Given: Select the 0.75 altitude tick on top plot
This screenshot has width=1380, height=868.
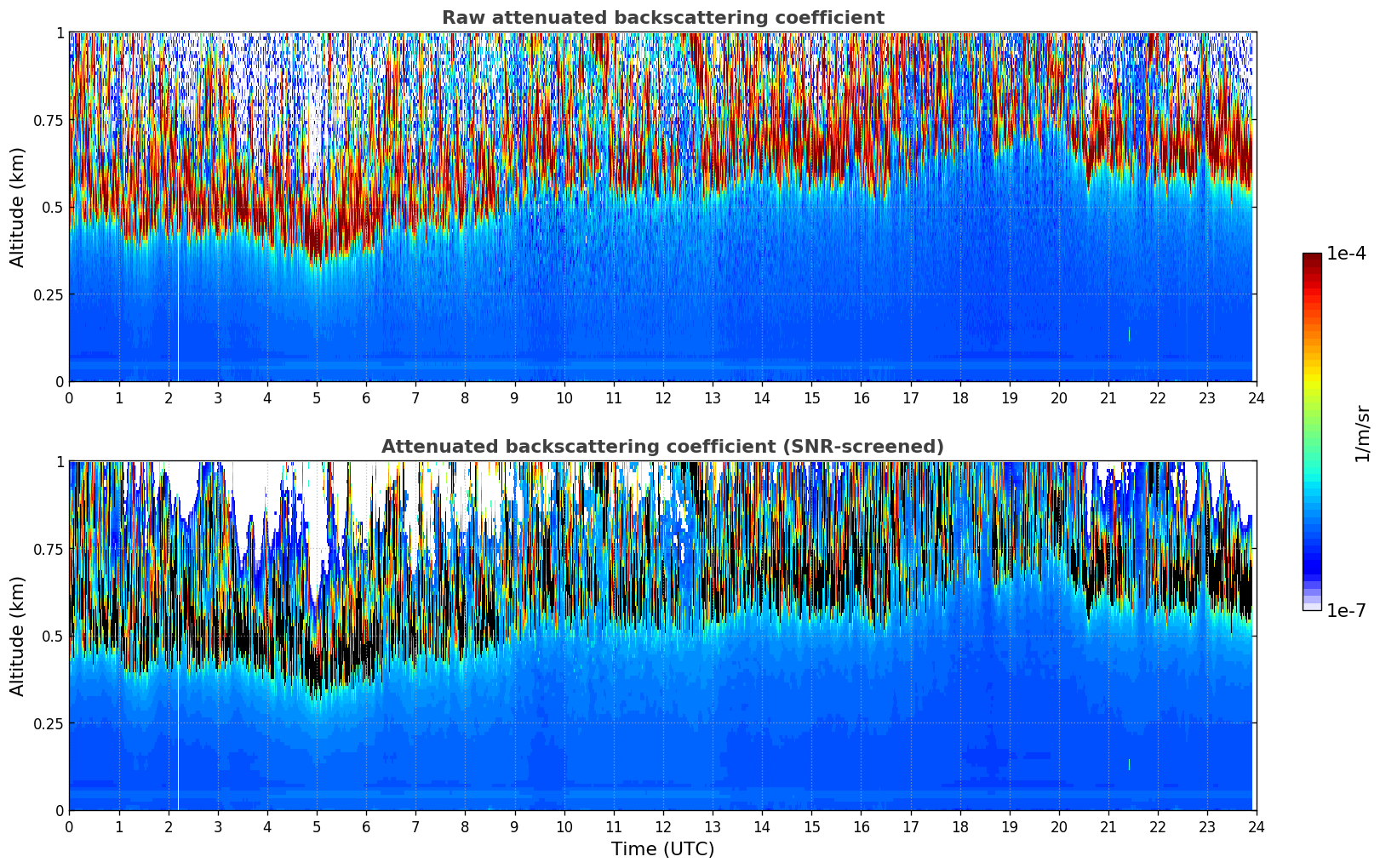Looking at the screenshot, I should pos(49,120).
